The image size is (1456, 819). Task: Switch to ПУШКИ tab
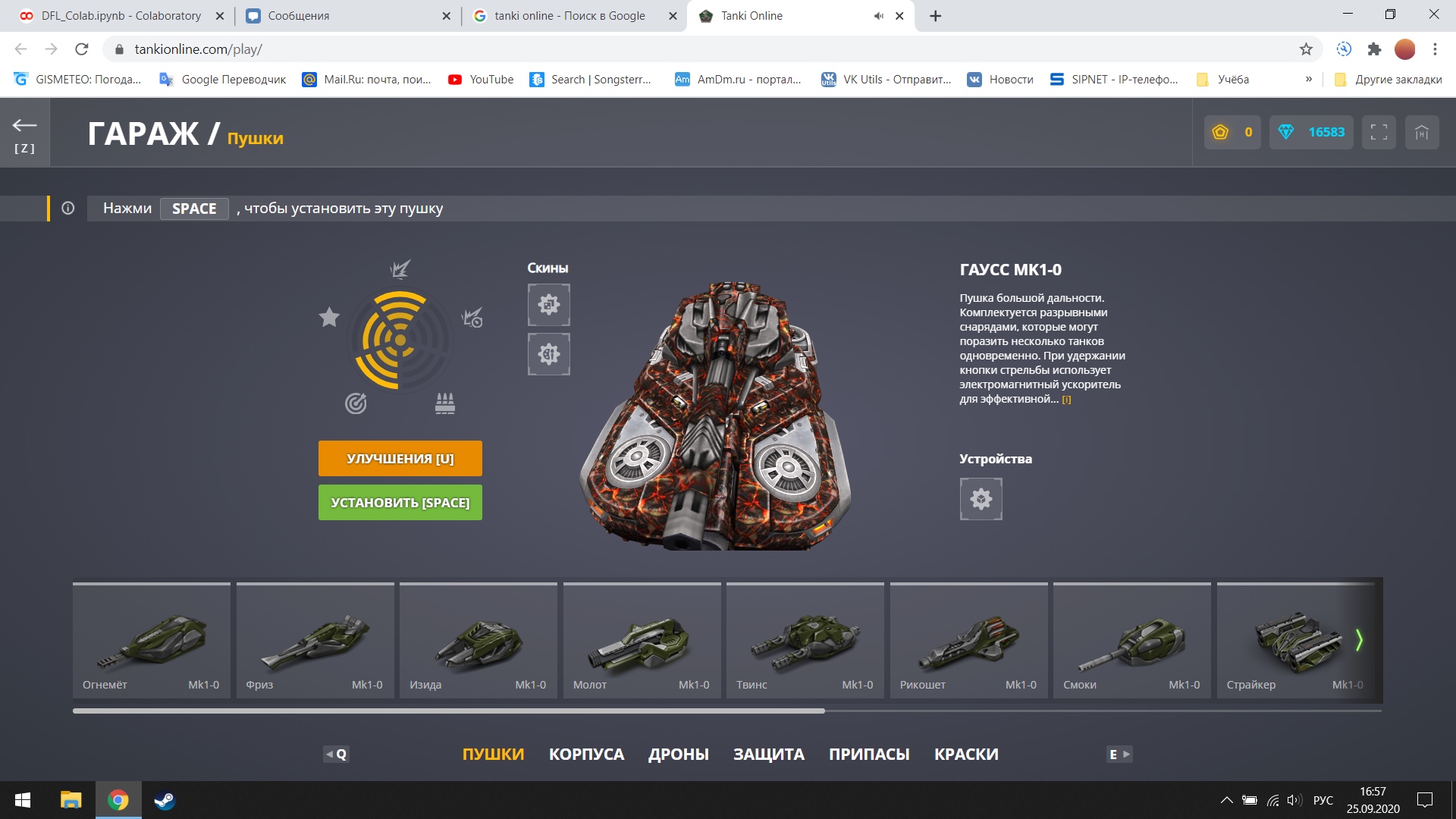point(493,754)
